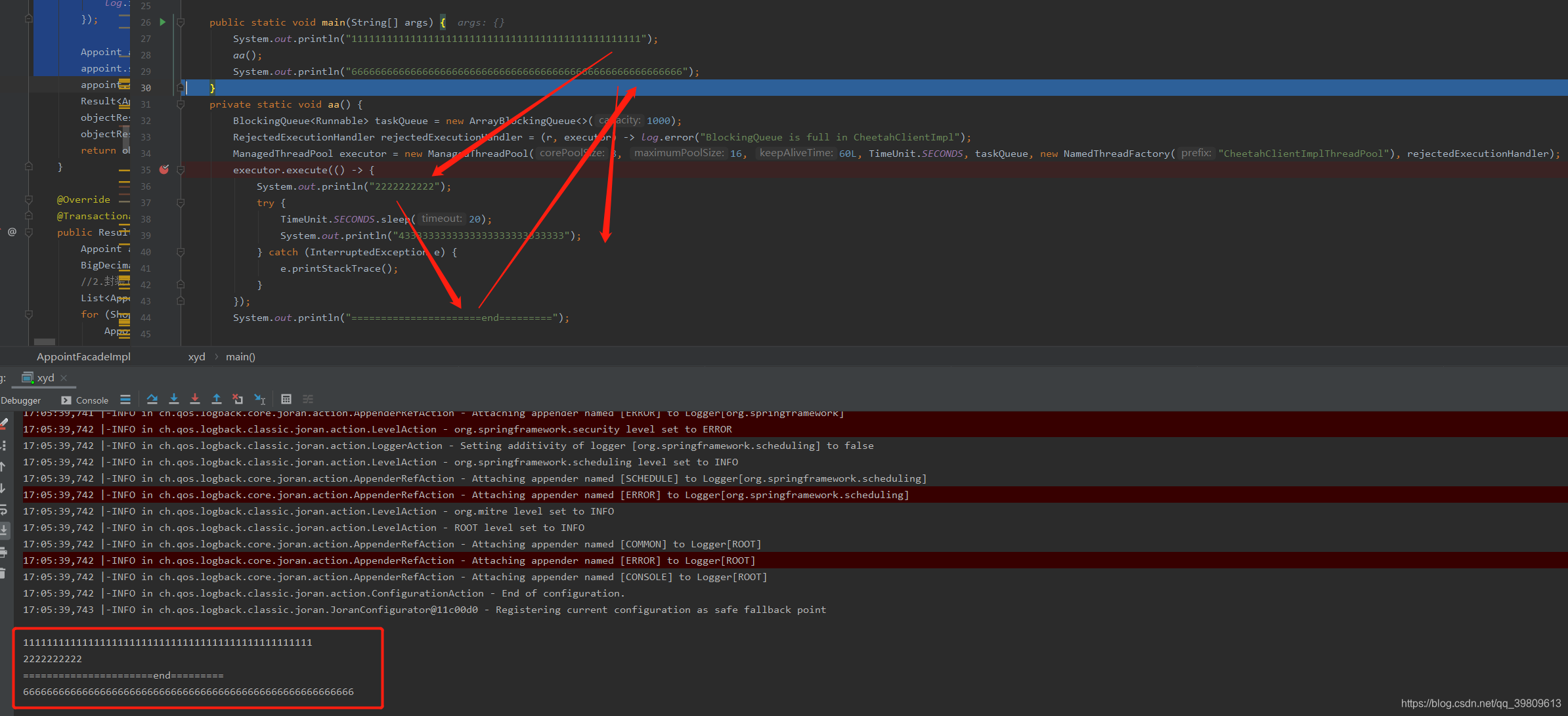Click the Step Over debug icon
1568x716 pixels.
152,399
